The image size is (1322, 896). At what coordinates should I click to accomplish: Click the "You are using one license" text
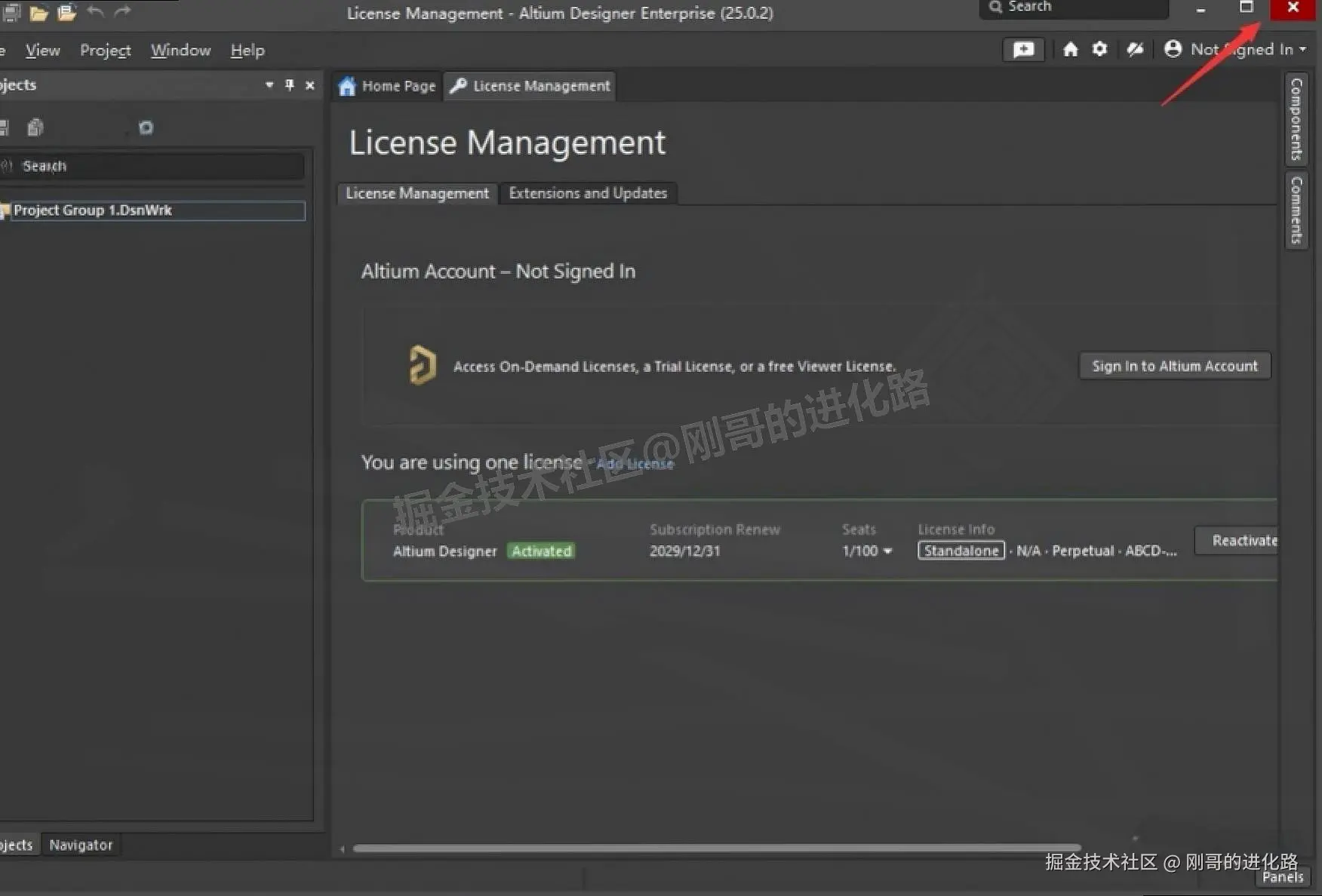(472, 462)
